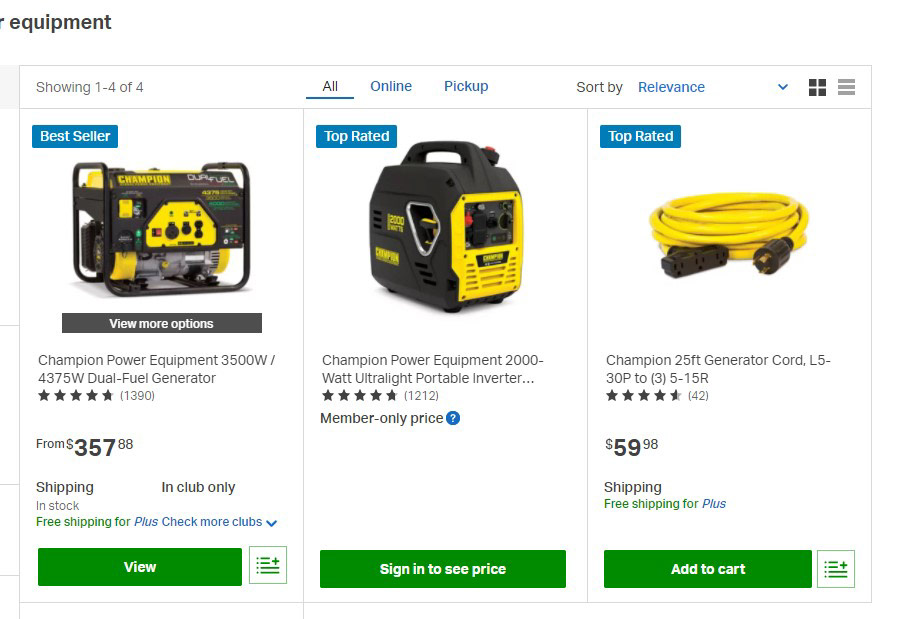Open the Sort by Relevance dropdown
907x619 pixels.
(713, 87)
